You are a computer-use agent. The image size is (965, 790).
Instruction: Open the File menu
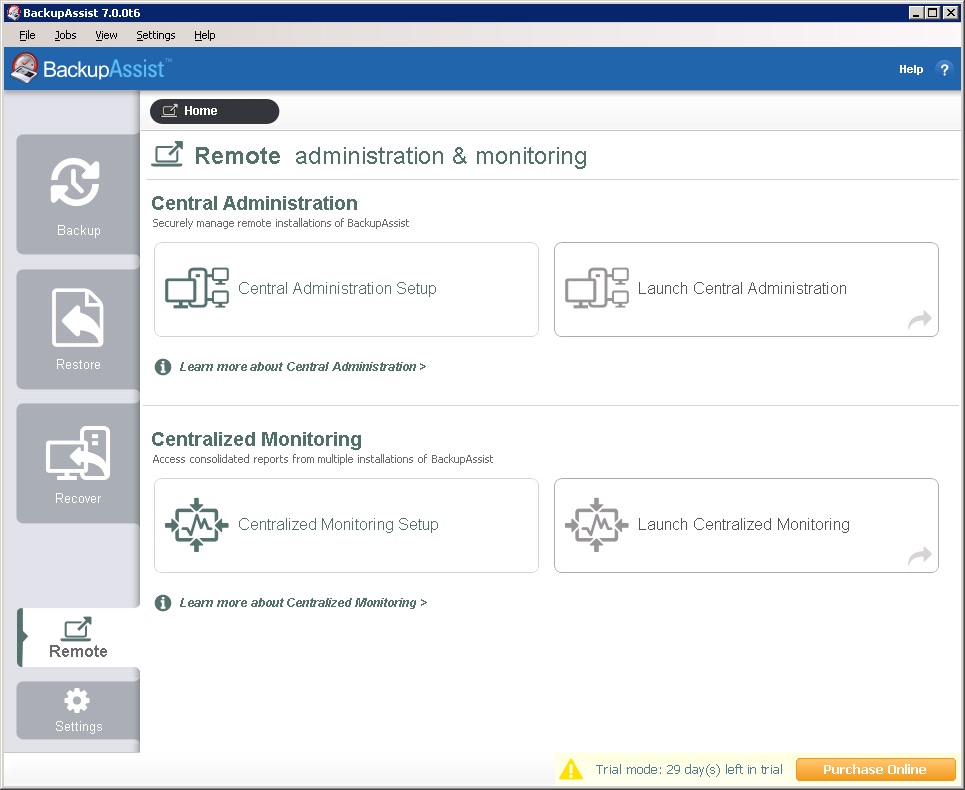[27, 35]
